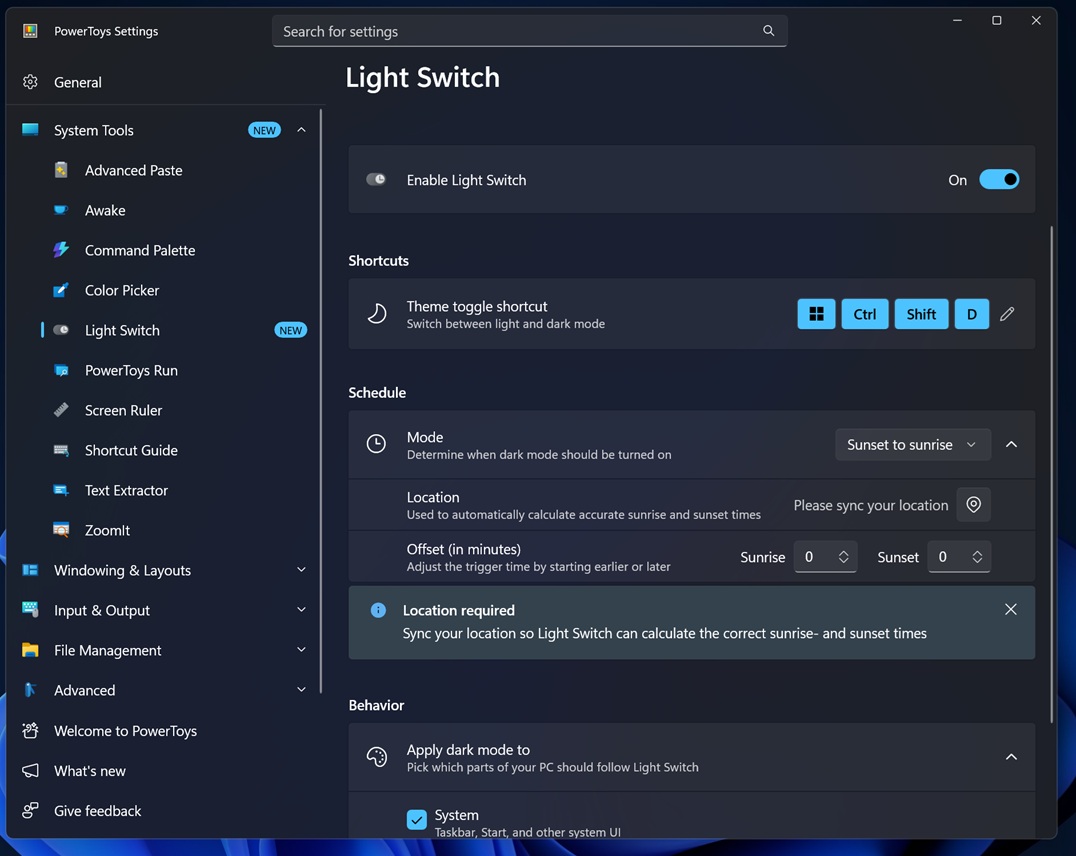The width and height of the screenshot is (1076, 856).
Task: Click the location pin sync button
Action: [x=973, y=505]
